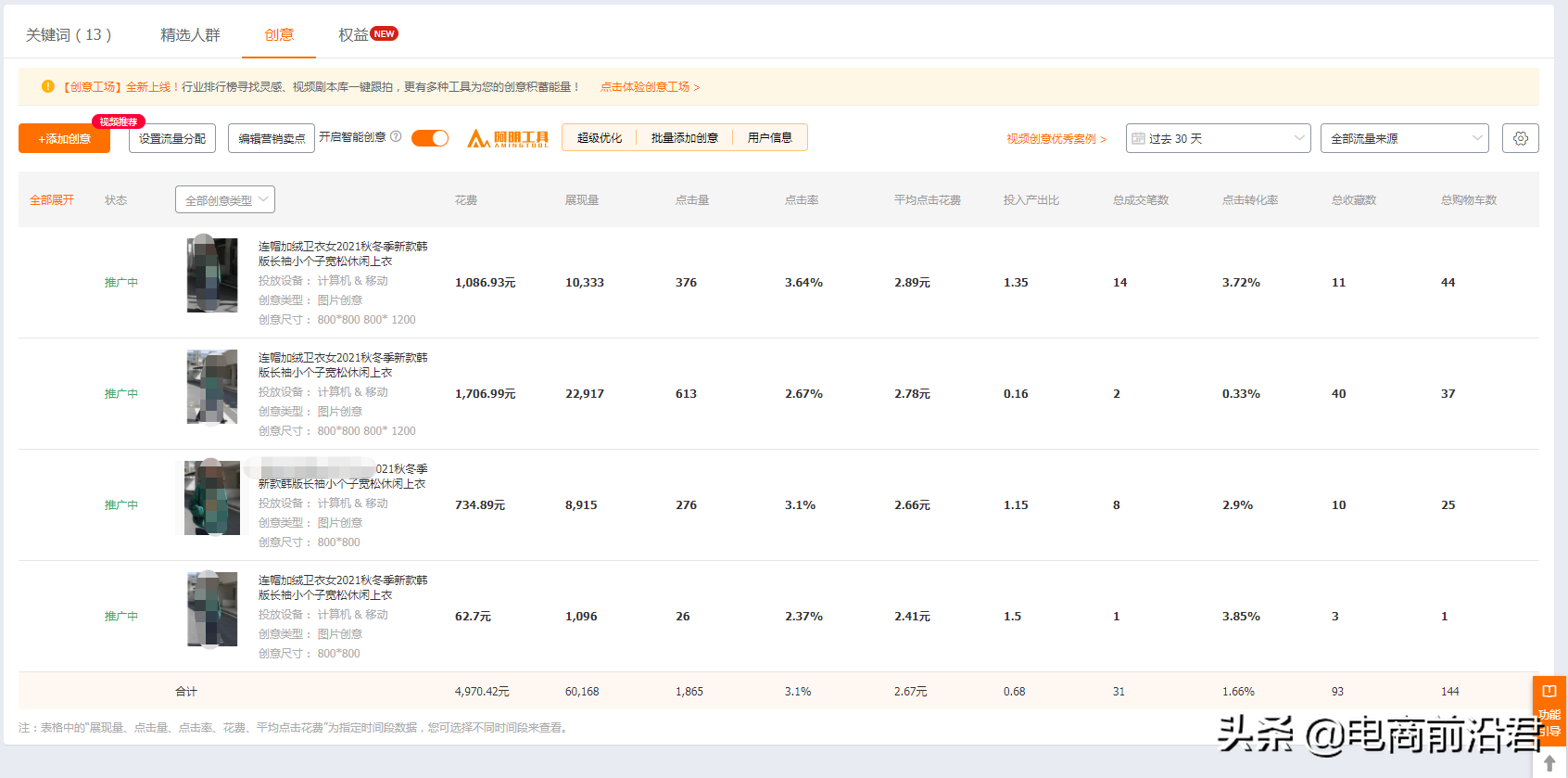Click the 1,086.93元 cost cell

485,282
